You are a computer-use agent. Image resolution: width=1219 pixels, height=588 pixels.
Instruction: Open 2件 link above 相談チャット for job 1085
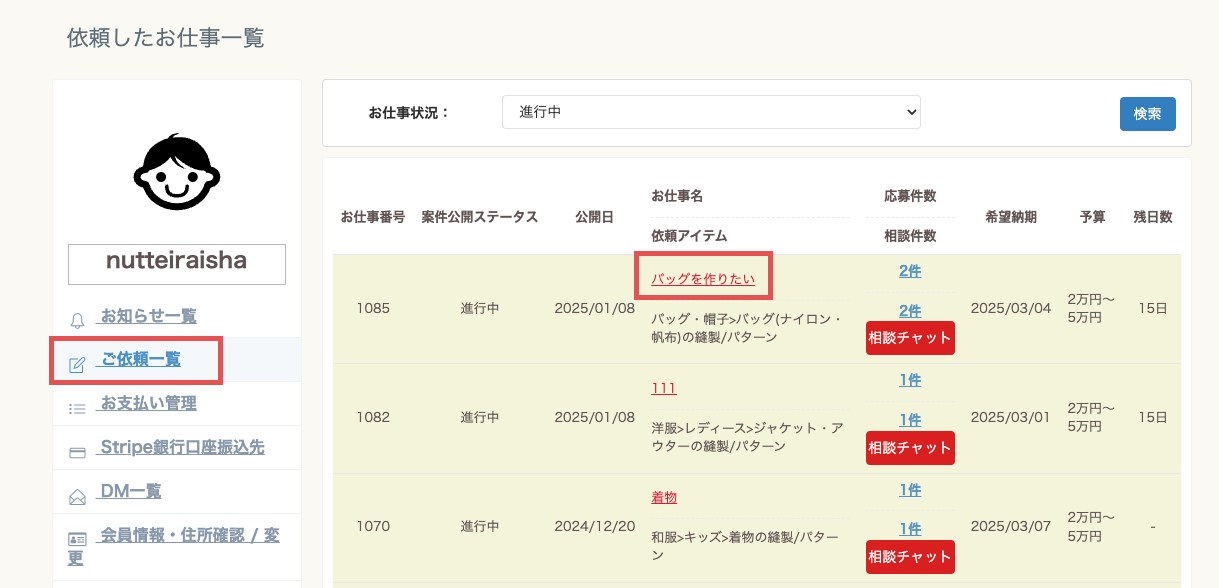910,311
